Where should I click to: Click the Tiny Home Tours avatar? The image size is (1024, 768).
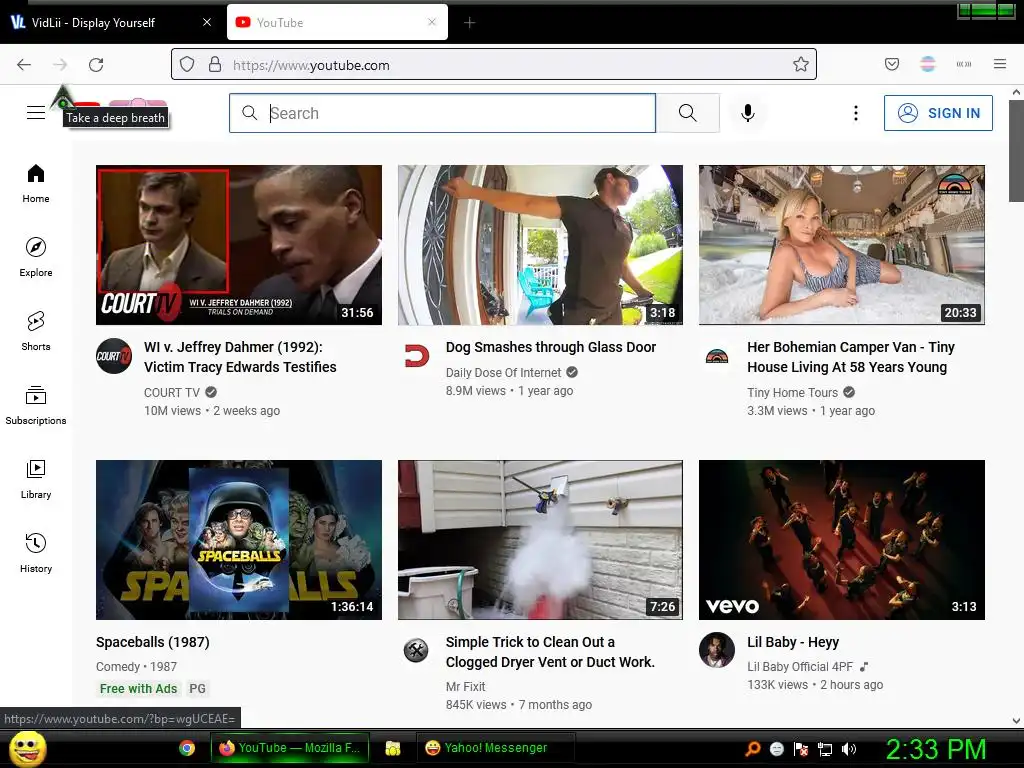[x=717, y=356]
